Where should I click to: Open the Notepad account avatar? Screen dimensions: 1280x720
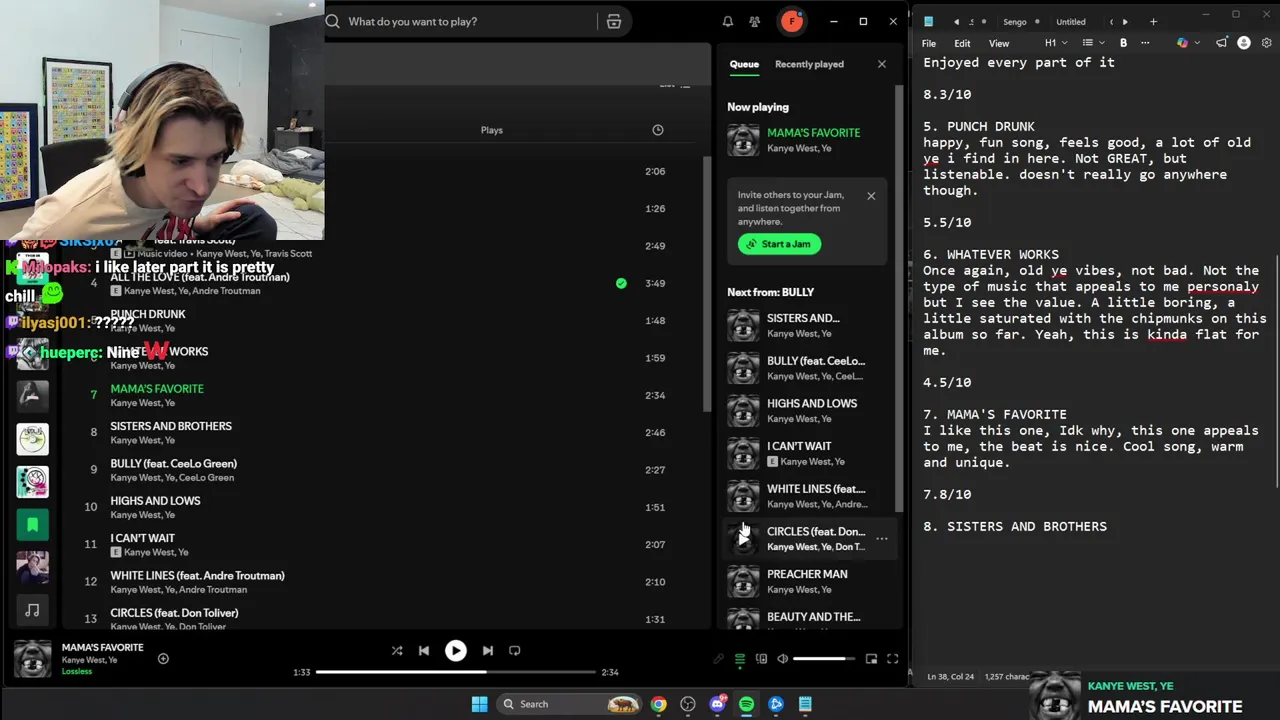coord(1244,43)
